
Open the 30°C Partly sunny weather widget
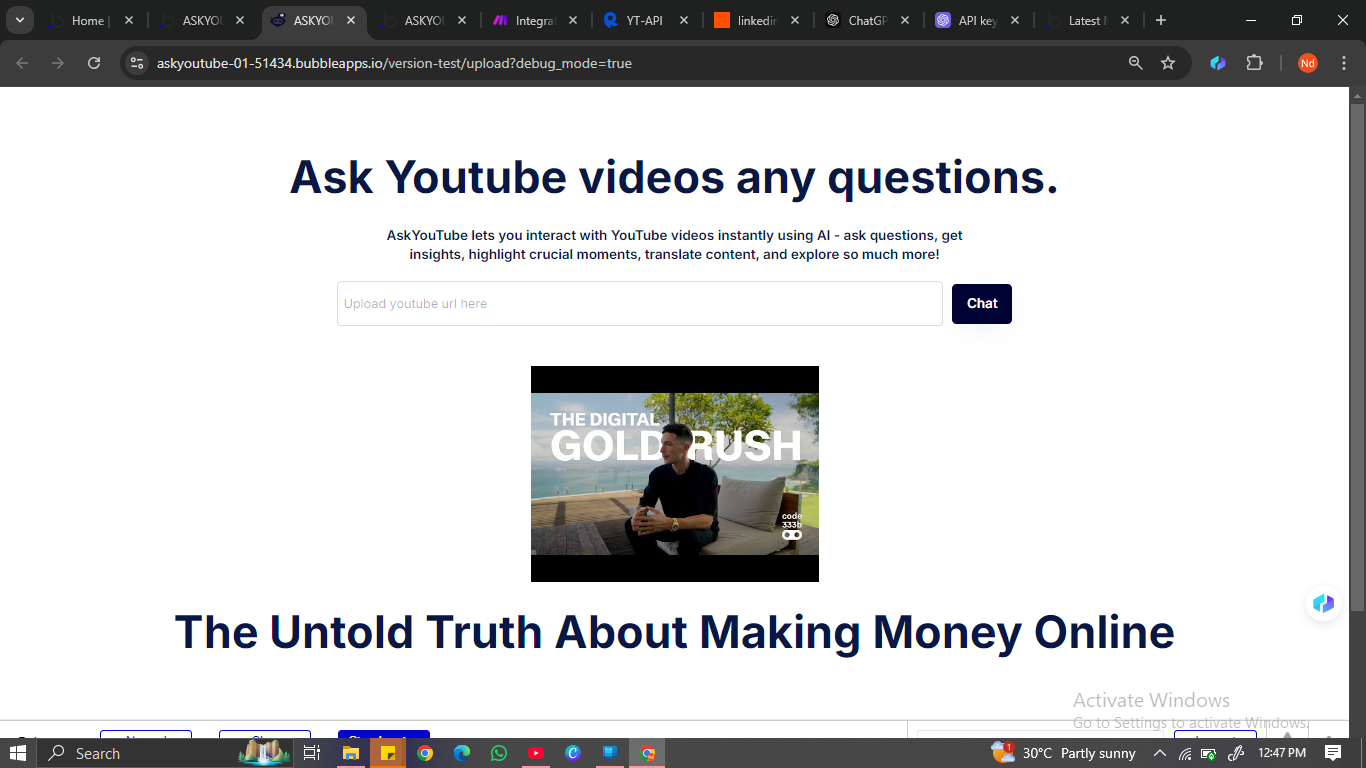click(x=1063, y=753)
